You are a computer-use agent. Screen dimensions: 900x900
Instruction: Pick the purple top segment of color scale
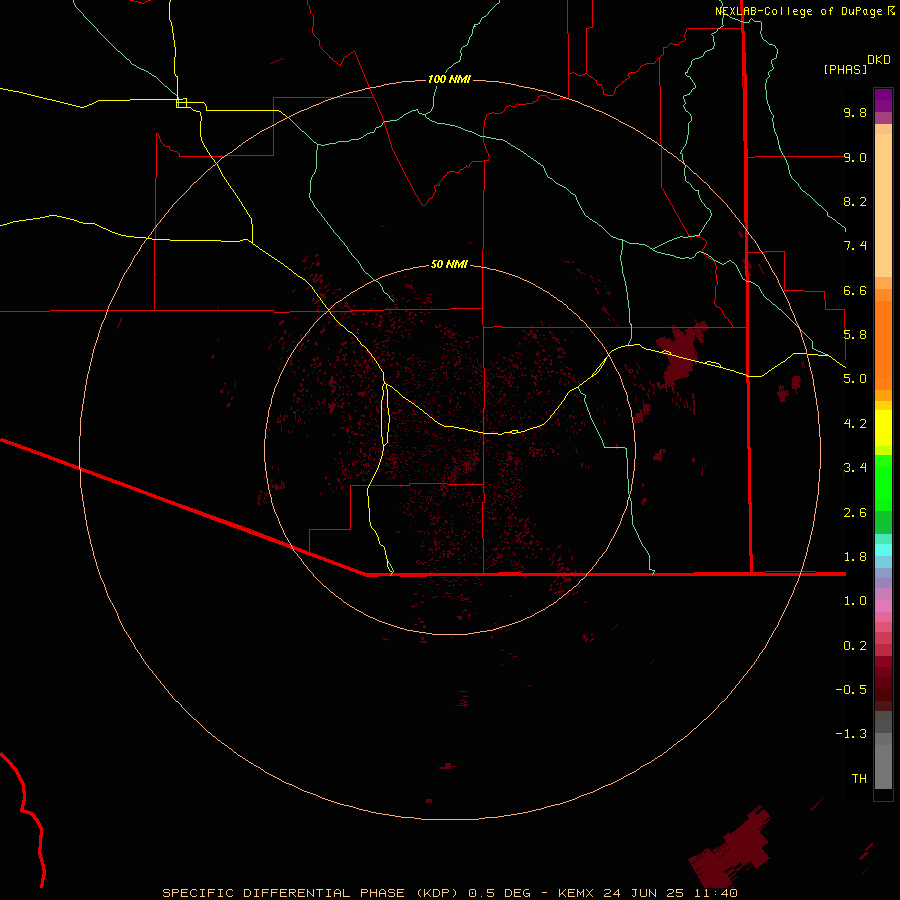point(883,100)
